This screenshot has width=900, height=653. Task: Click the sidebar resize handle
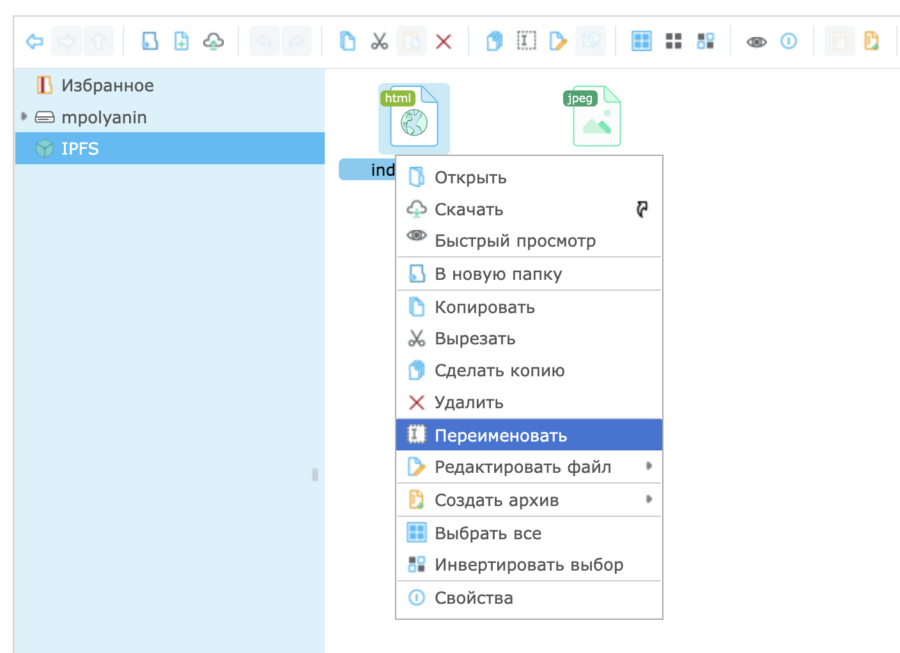click(315, 474)
